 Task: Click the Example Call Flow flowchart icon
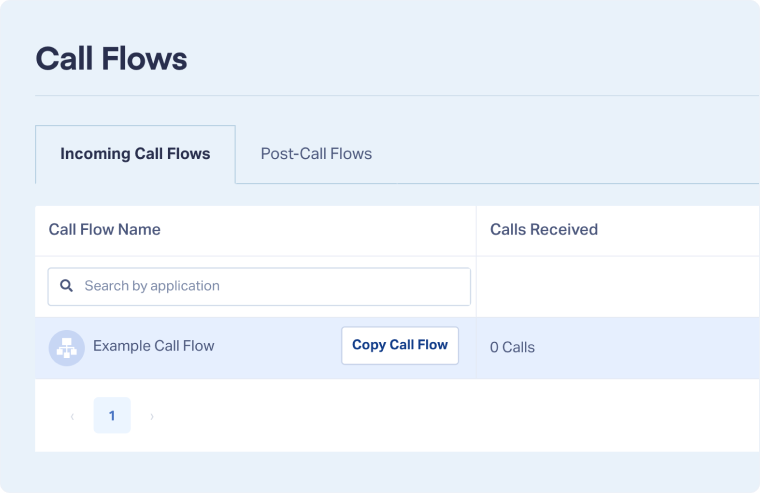(x=67, y=347)
